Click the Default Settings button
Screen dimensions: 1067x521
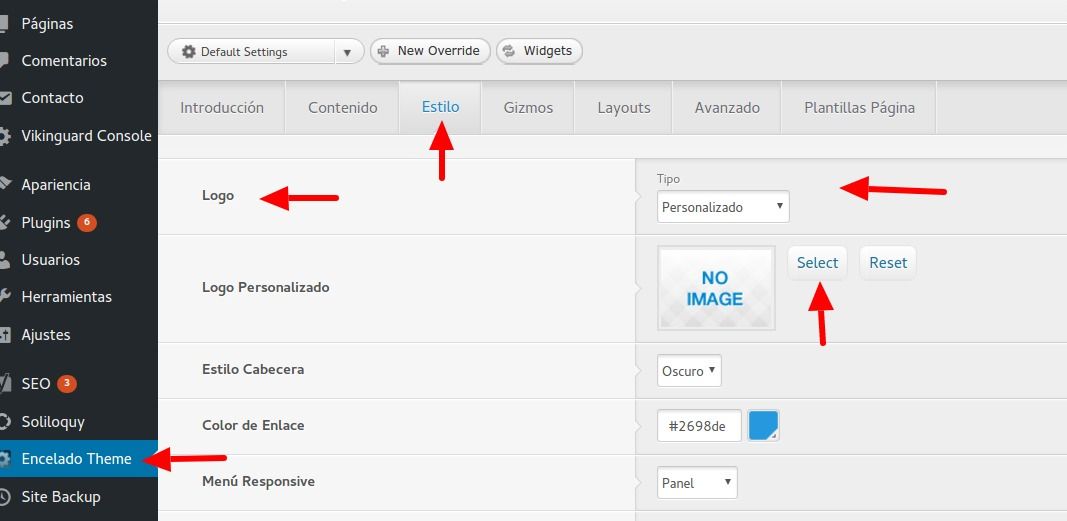[x=252, y=52]
